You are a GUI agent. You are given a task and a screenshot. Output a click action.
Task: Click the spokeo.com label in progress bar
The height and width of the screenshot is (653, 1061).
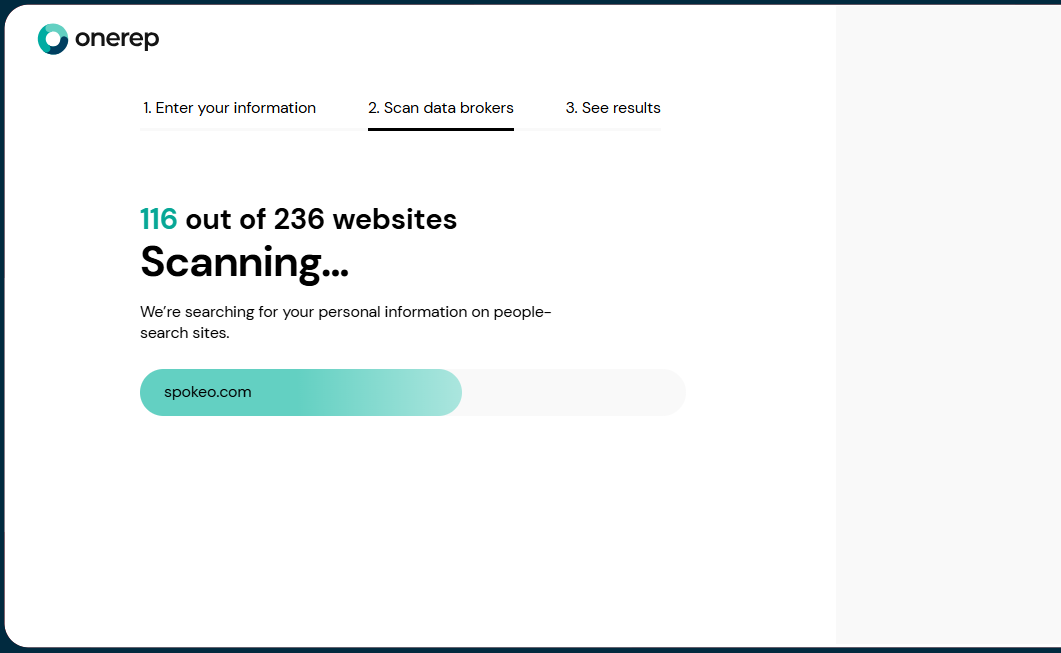pos(207,392)
